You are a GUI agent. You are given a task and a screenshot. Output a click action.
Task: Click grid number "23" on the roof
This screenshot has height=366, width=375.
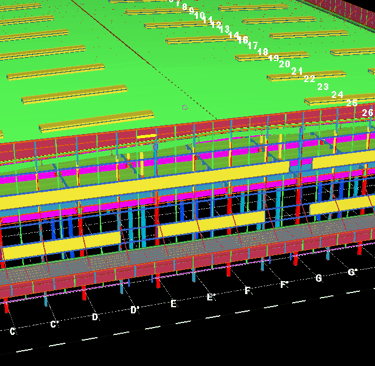(x=323, y=87)
